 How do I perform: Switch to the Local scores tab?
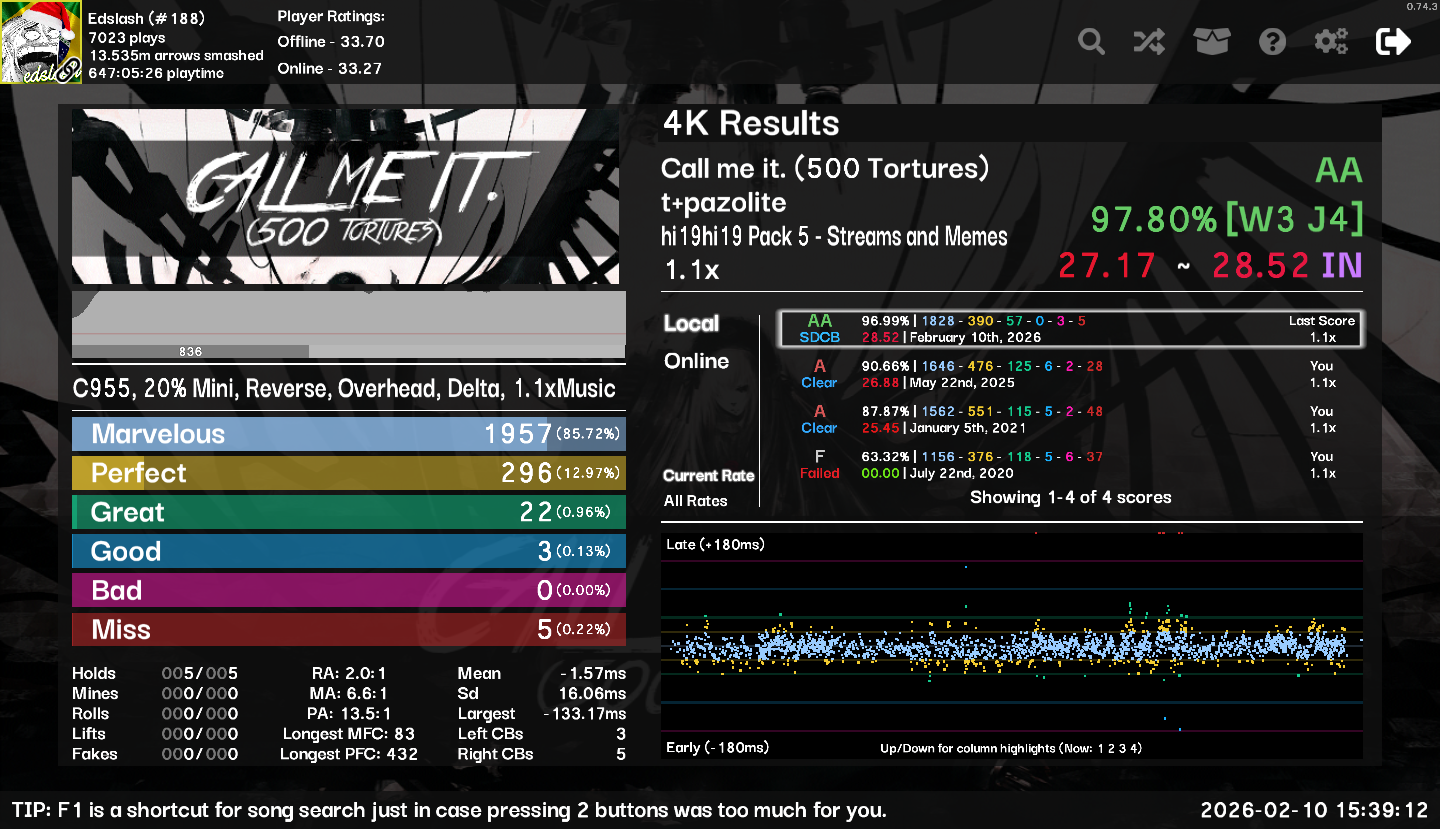pos(691,324)
